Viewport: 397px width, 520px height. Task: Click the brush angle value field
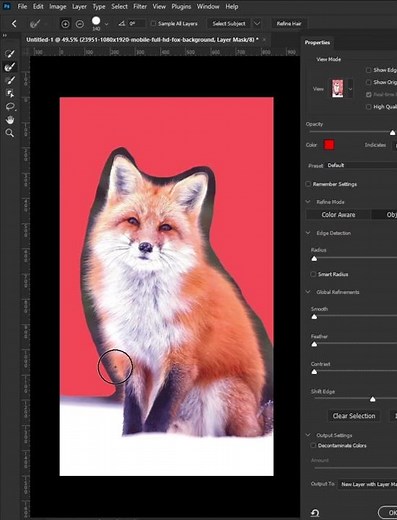[137, 24]
